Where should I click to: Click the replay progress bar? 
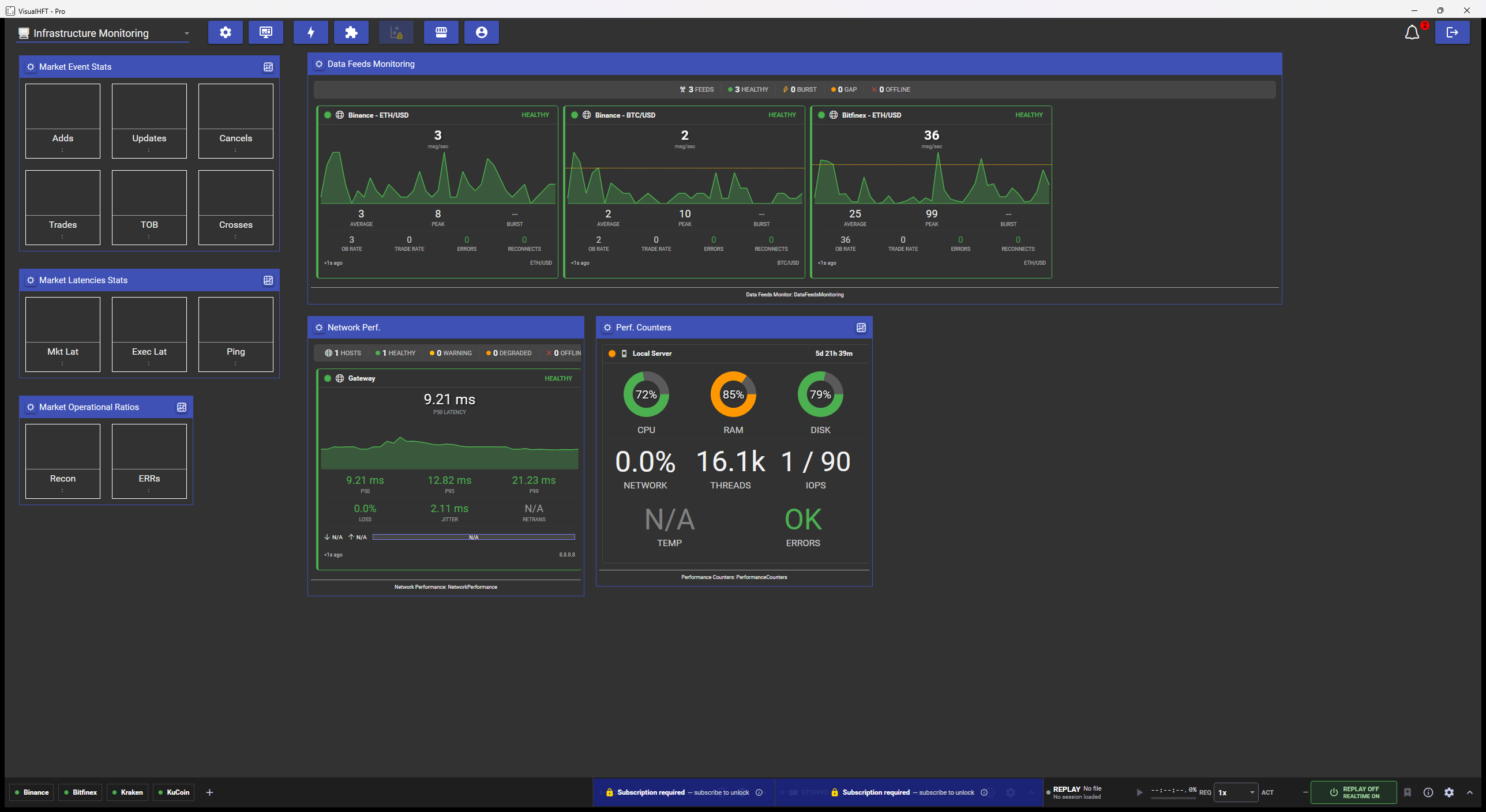pos(1173,798)
